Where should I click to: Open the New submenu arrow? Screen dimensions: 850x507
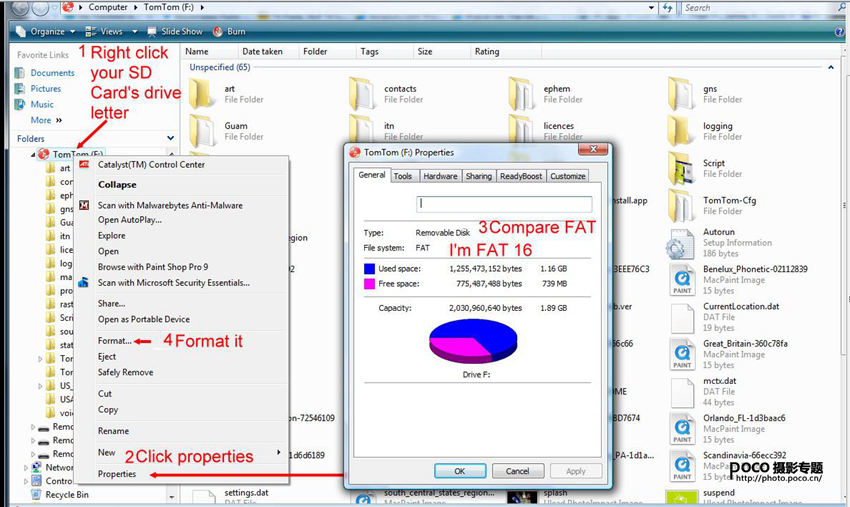pyautogui.click(x=279, y=452)
